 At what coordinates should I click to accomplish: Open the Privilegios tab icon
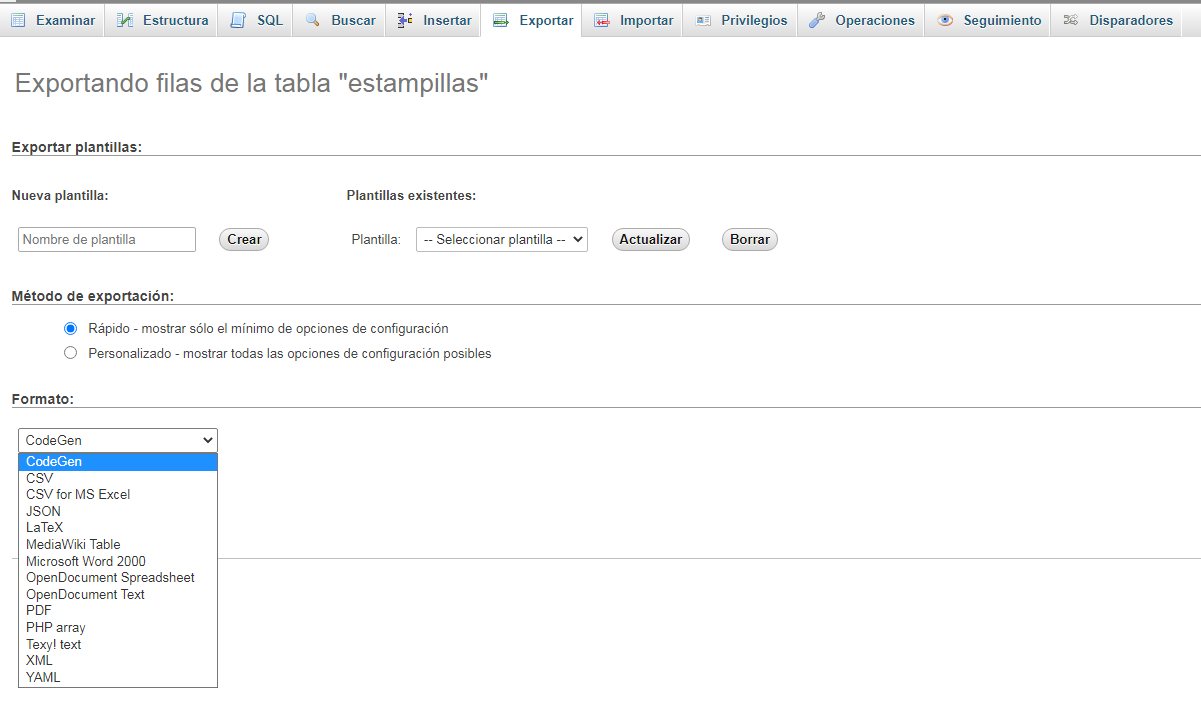706,19
